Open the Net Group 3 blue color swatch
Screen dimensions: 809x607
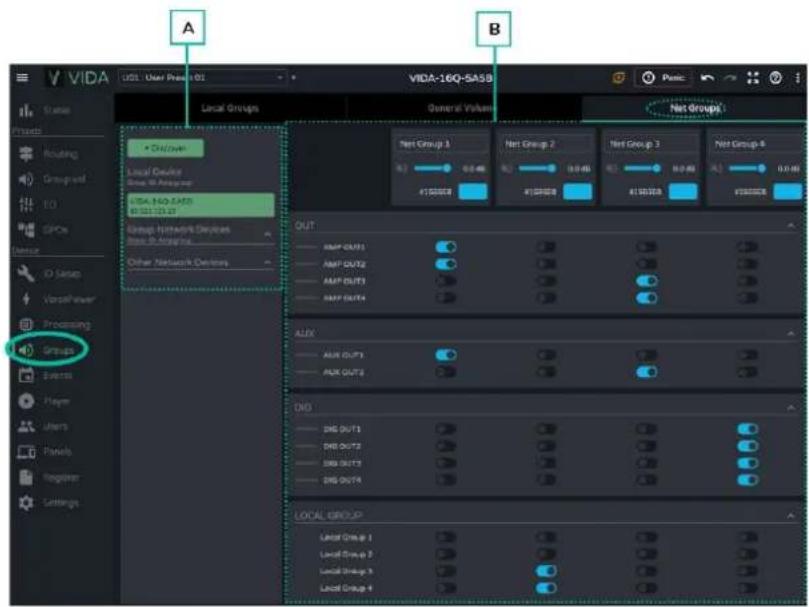pos(683,191)
